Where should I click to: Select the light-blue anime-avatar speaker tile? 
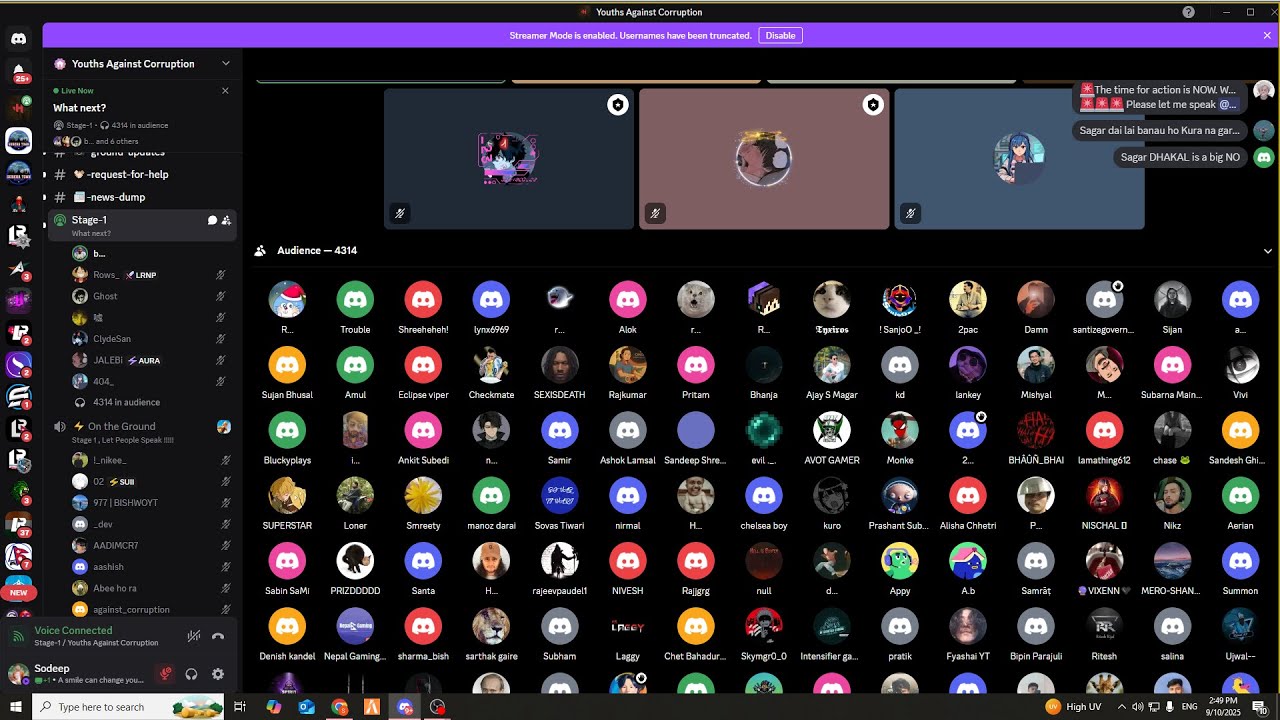pos(1019,159)
